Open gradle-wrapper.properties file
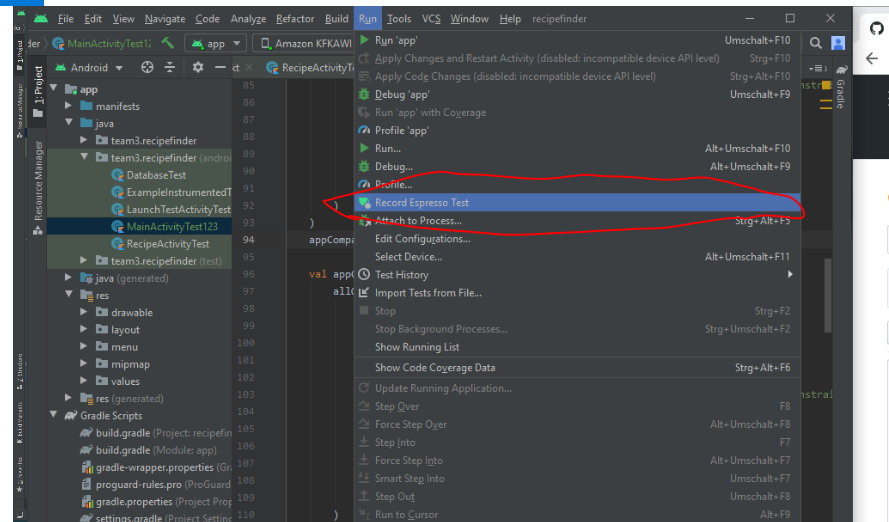 [156, 467]
